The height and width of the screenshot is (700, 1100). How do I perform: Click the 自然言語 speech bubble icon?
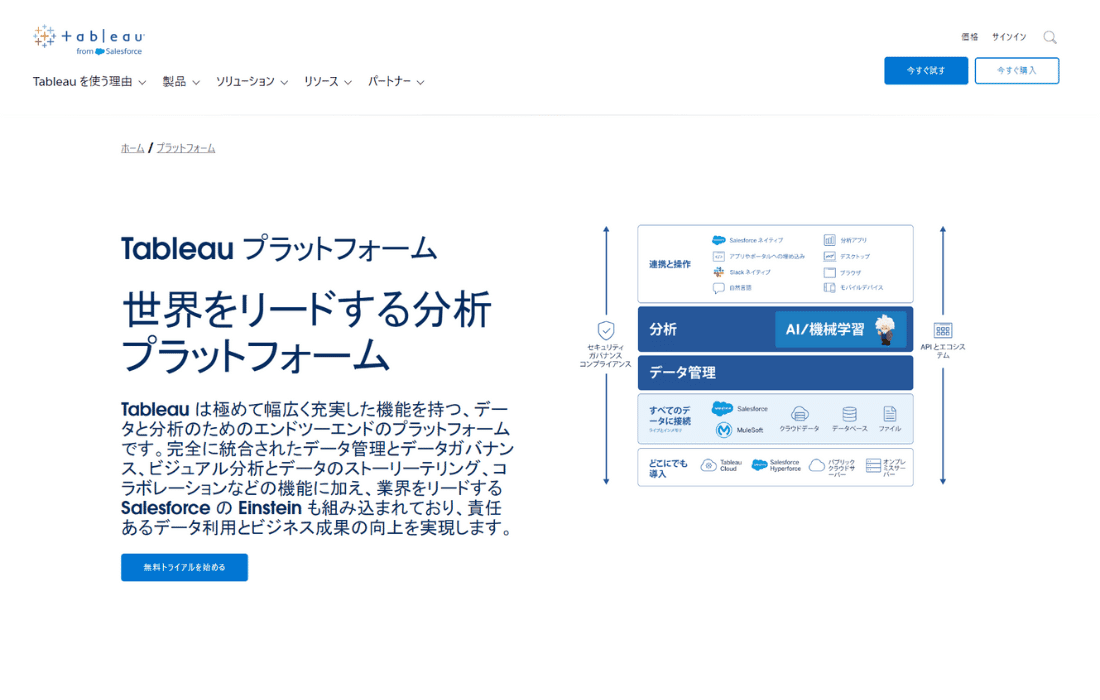[718, 288]
